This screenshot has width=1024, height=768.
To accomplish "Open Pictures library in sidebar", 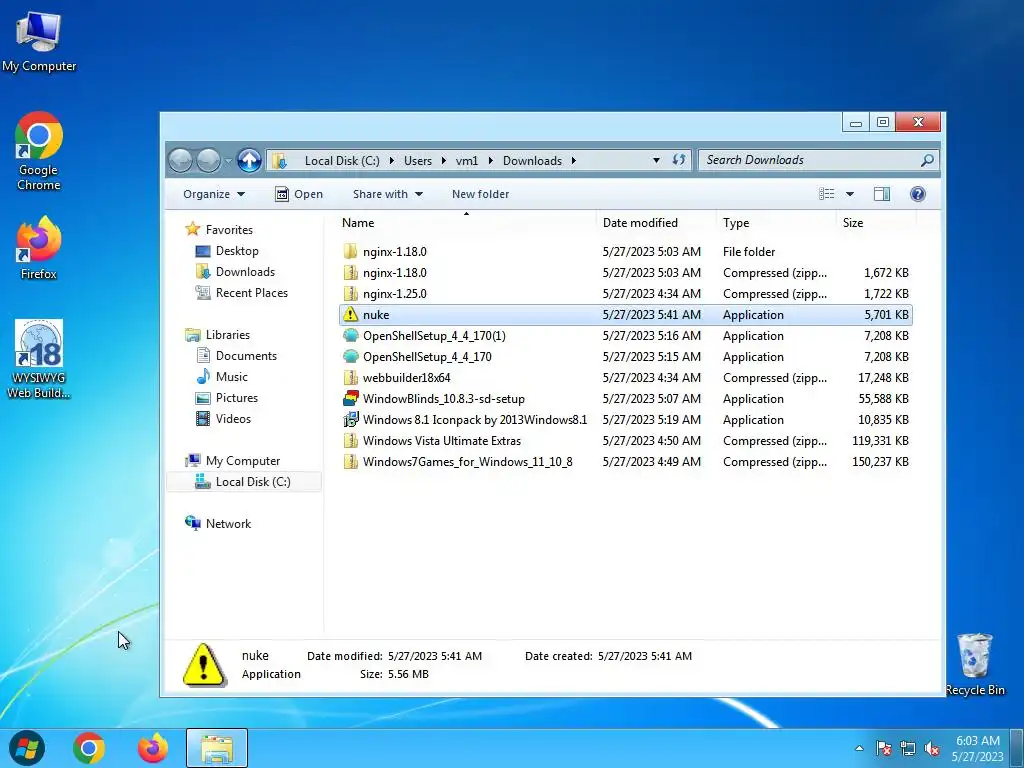I will pyautogui.click(x=227, y=398).
